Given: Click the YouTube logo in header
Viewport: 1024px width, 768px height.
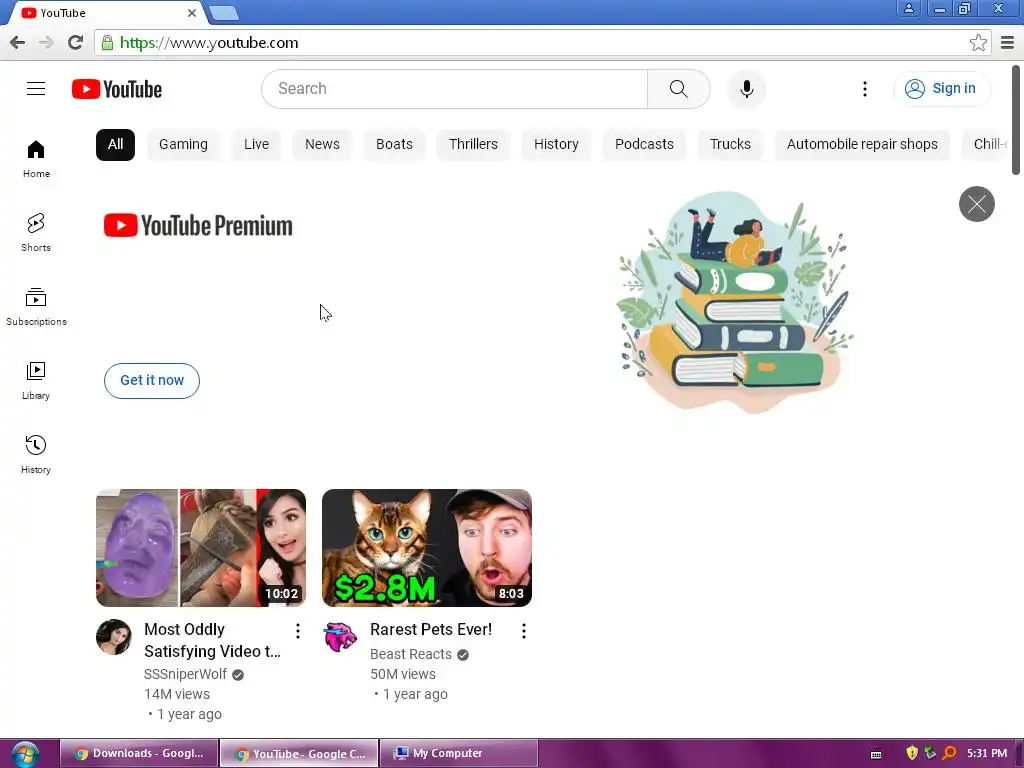Looking at the screenshot, I should [x=117, y=89].
